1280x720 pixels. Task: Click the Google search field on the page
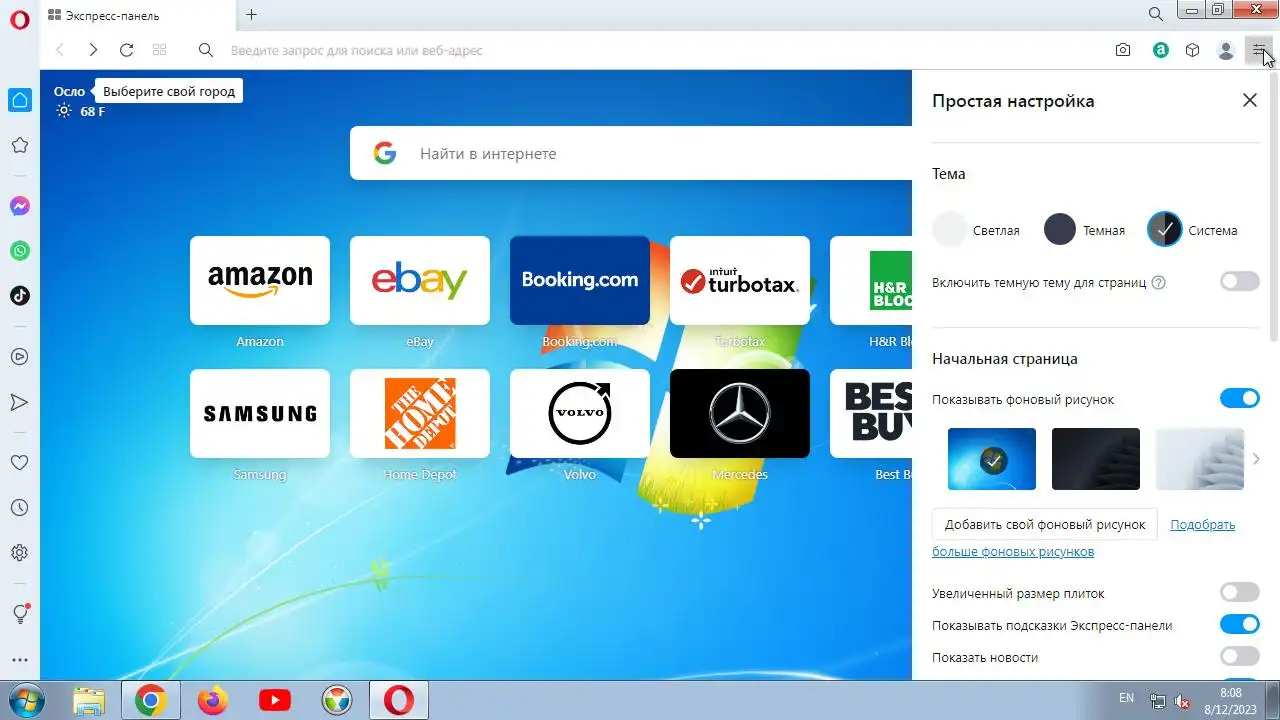630,153
